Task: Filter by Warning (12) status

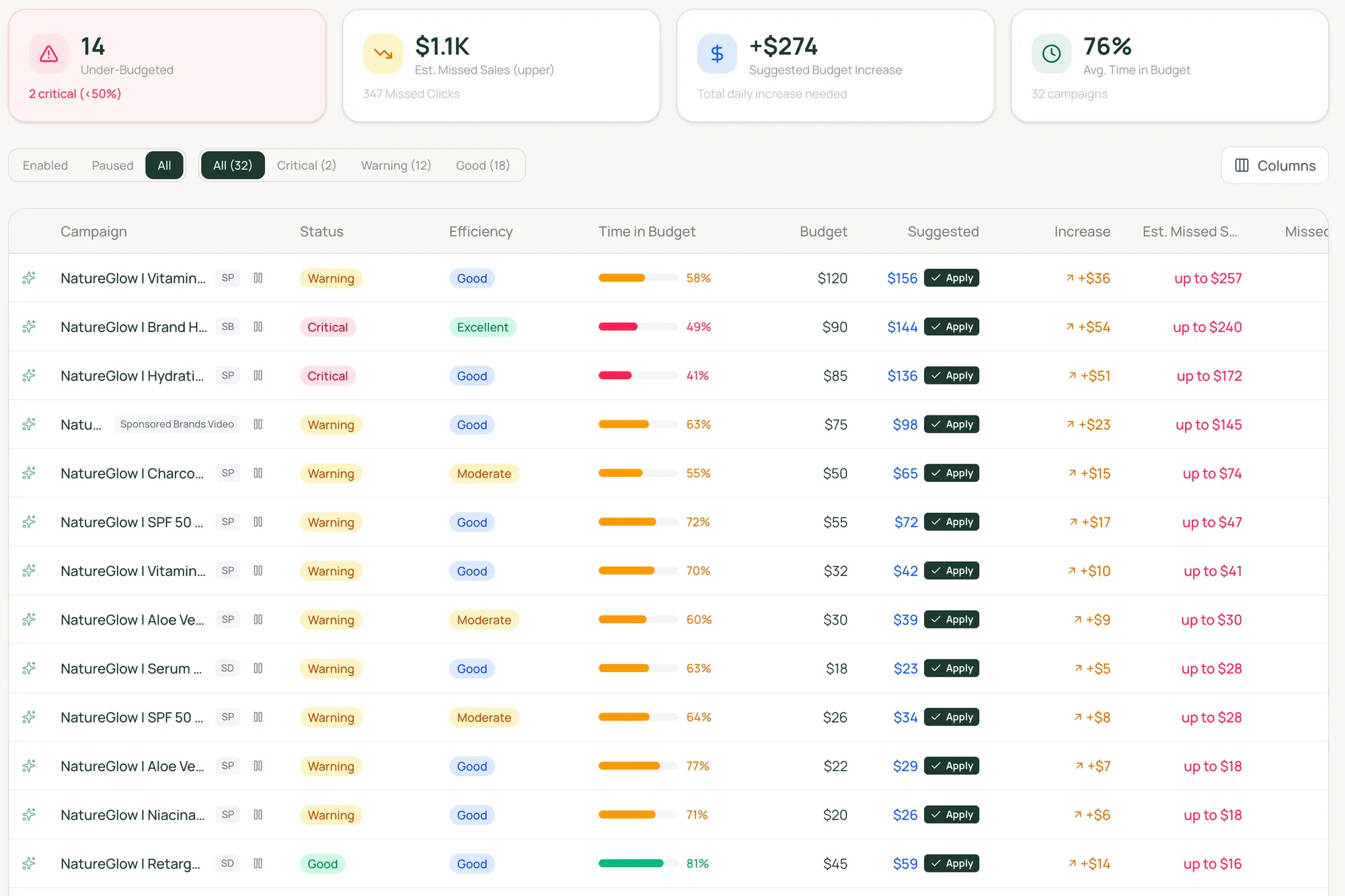Action: point(396,165)
